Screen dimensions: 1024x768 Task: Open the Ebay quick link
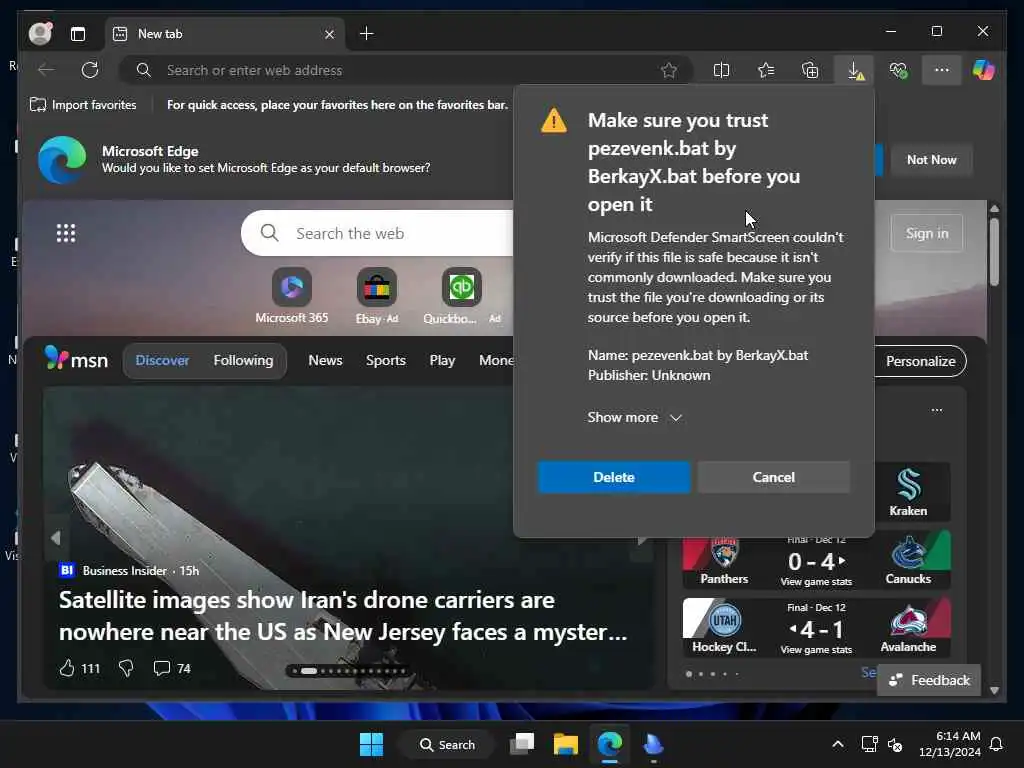[x=377, y=296]
